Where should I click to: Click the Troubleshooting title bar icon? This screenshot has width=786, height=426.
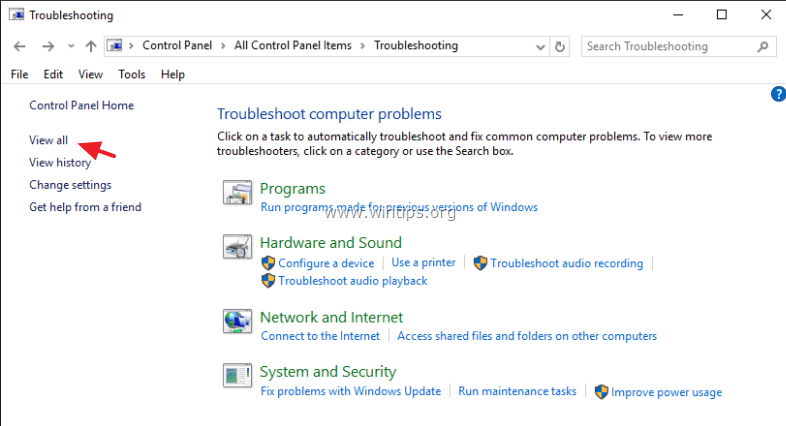[17, 15]
